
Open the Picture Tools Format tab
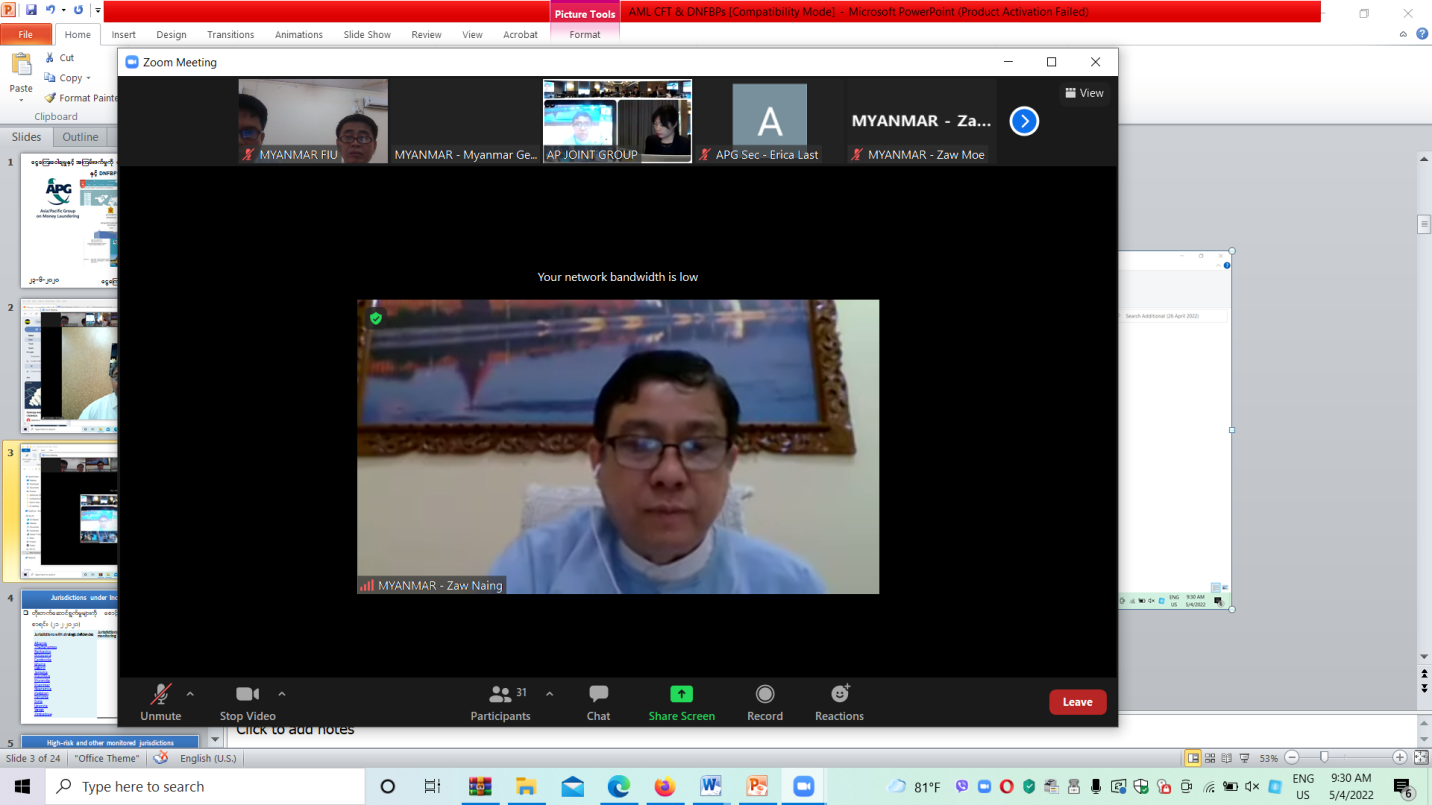pos(585,34)
